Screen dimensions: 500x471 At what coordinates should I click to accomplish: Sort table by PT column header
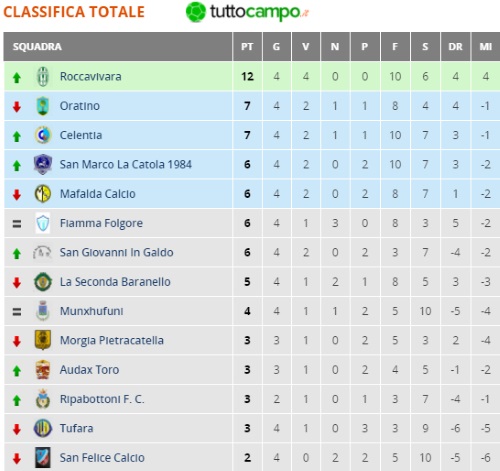(x=247, y=47)
